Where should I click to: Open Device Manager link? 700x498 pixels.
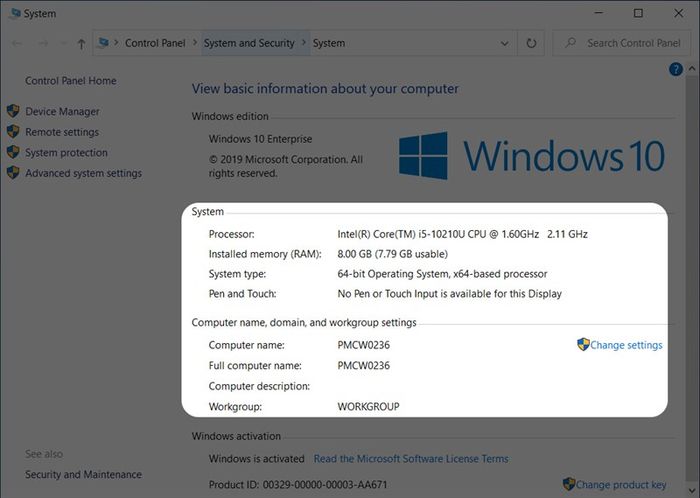pyautogui.click(x=62, y=112)
